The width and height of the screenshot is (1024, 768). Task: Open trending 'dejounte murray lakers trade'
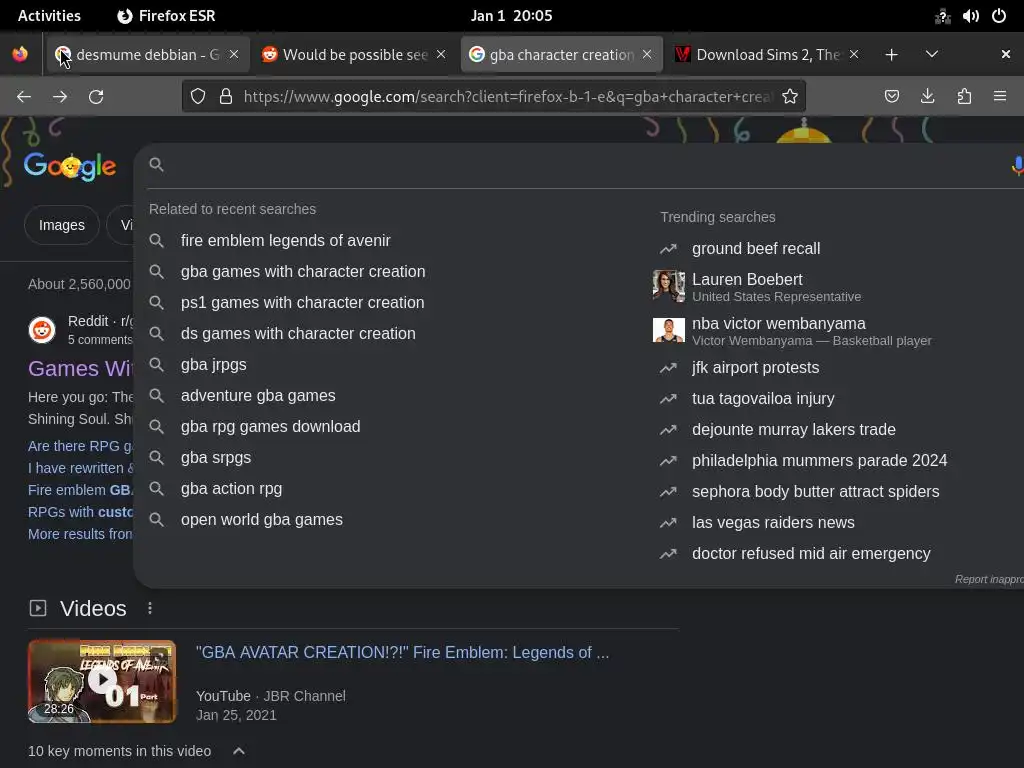coord(793,430)
